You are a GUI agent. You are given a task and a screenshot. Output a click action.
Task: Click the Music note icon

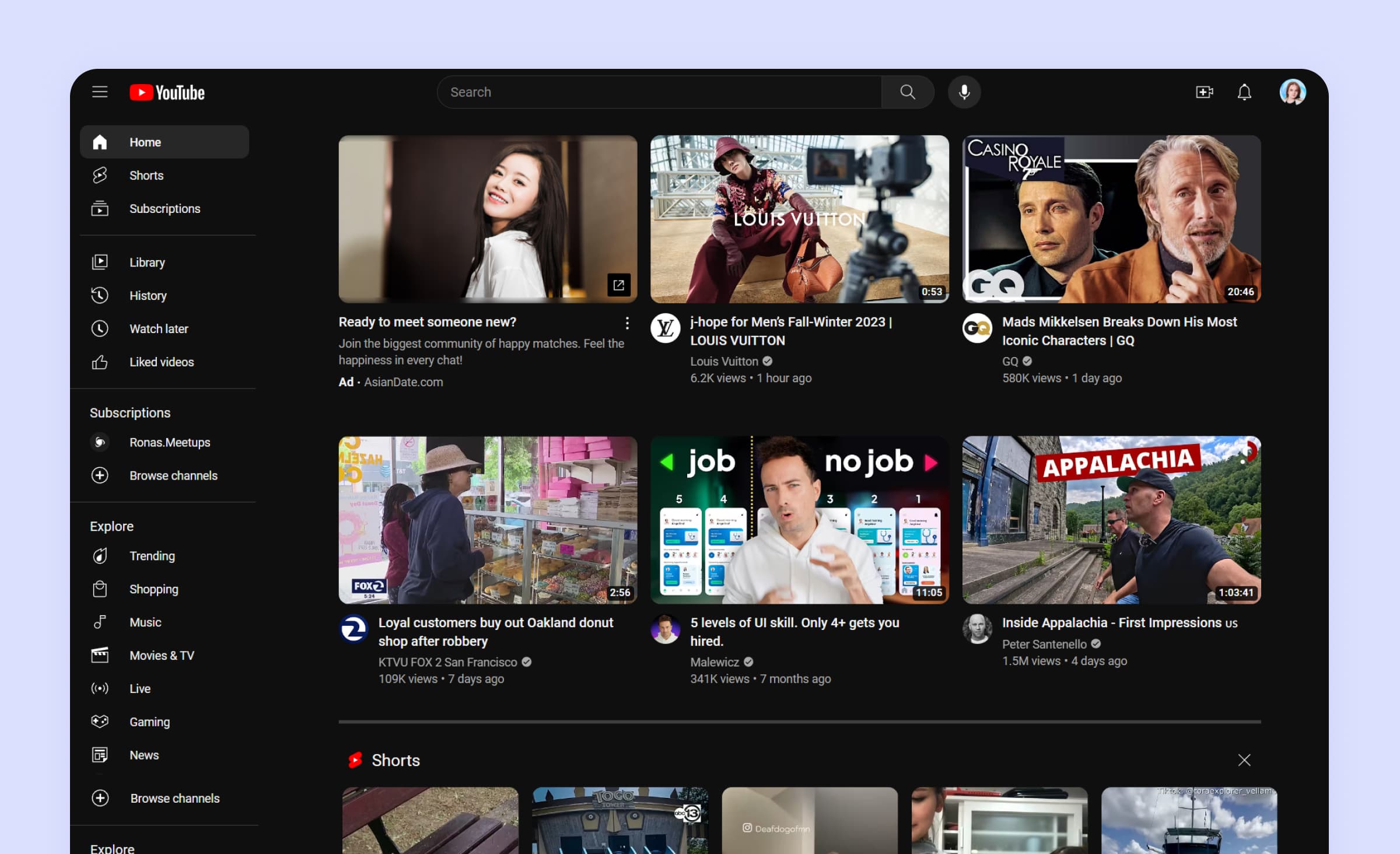tap(100, 622)
